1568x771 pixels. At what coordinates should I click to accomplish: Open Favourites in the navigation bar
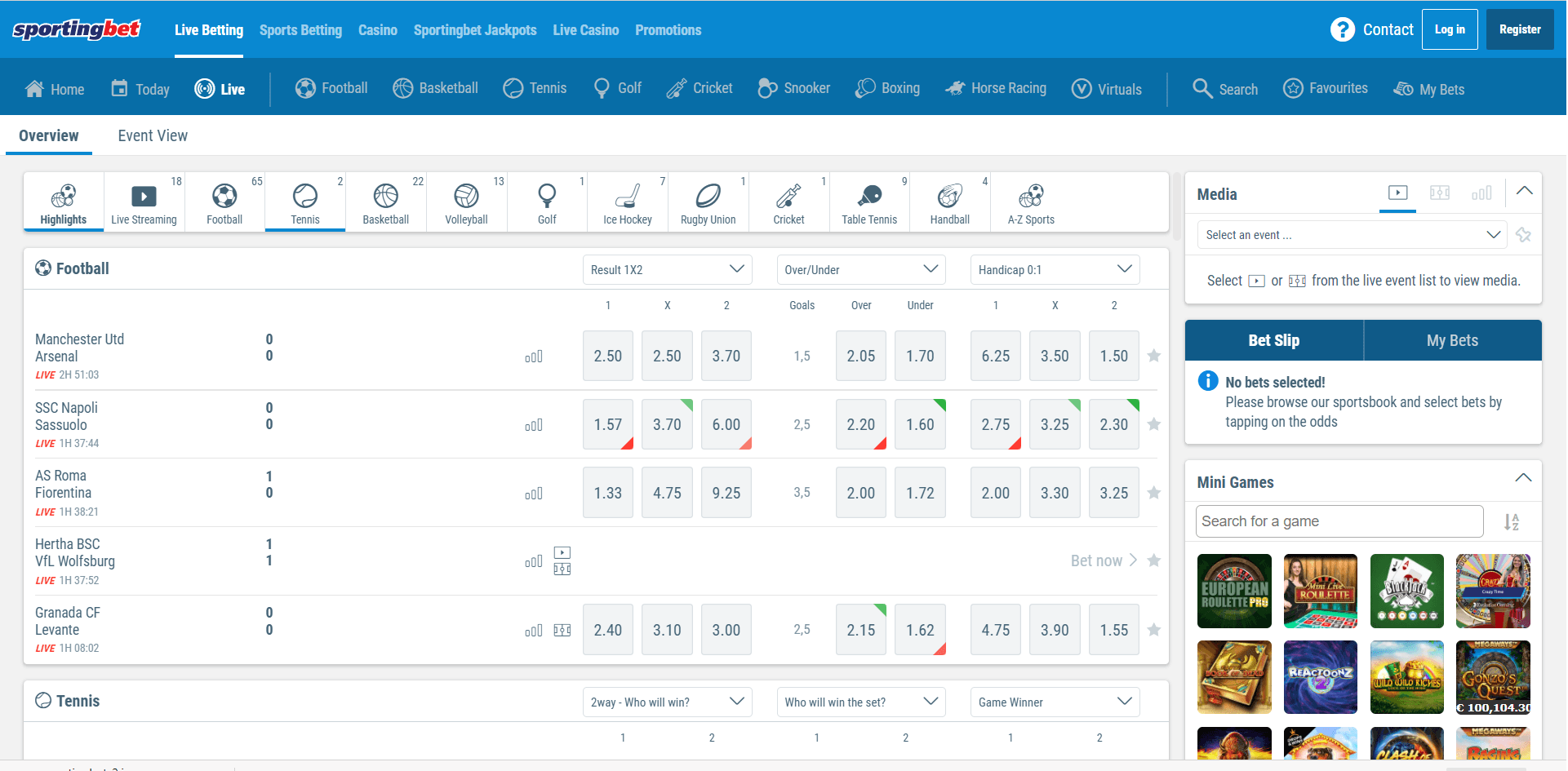click(1326, 88)
